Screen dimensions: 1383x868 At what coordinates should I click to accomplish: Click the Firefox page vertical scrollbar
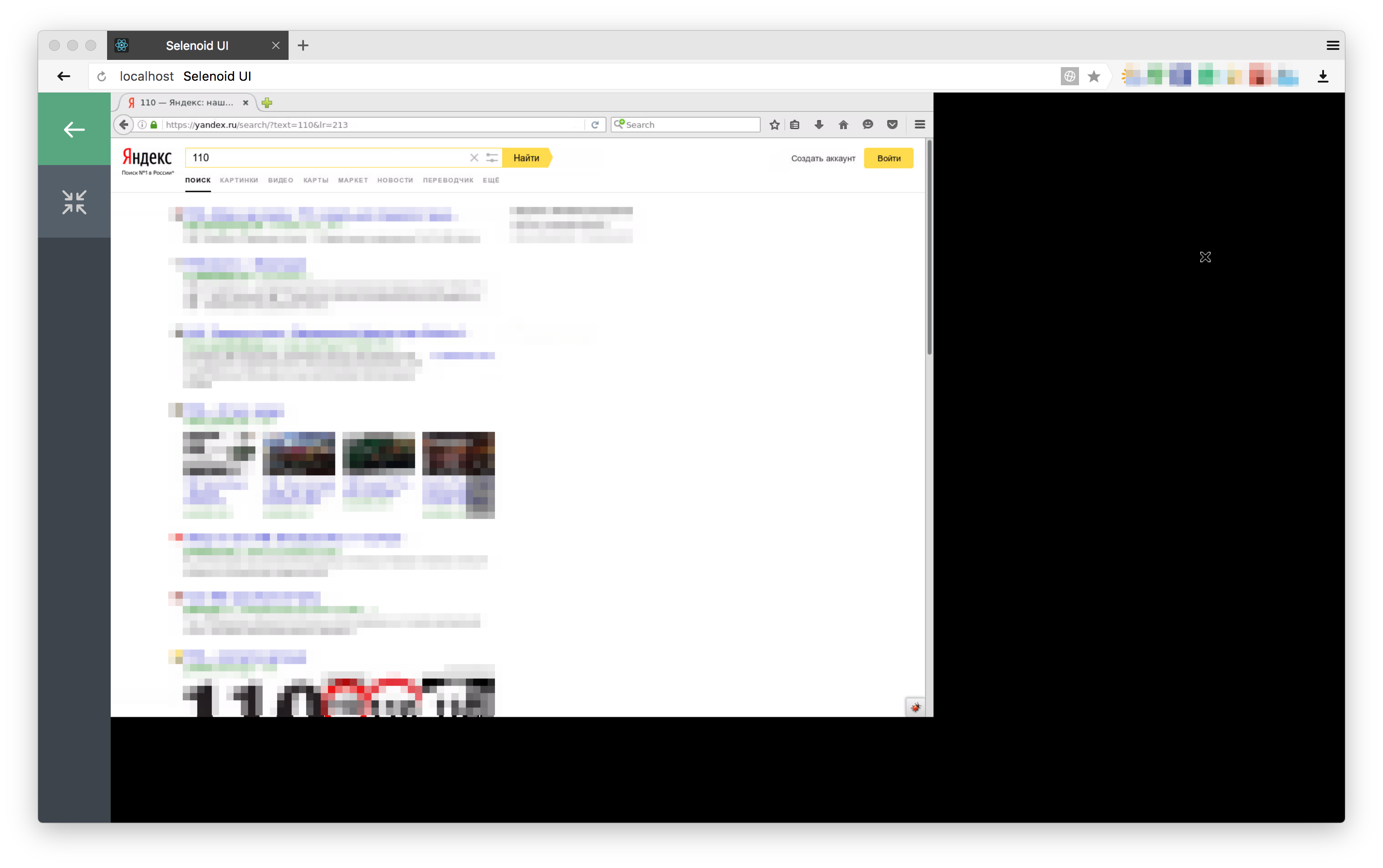pyautogui.click(x=929, y=247)
